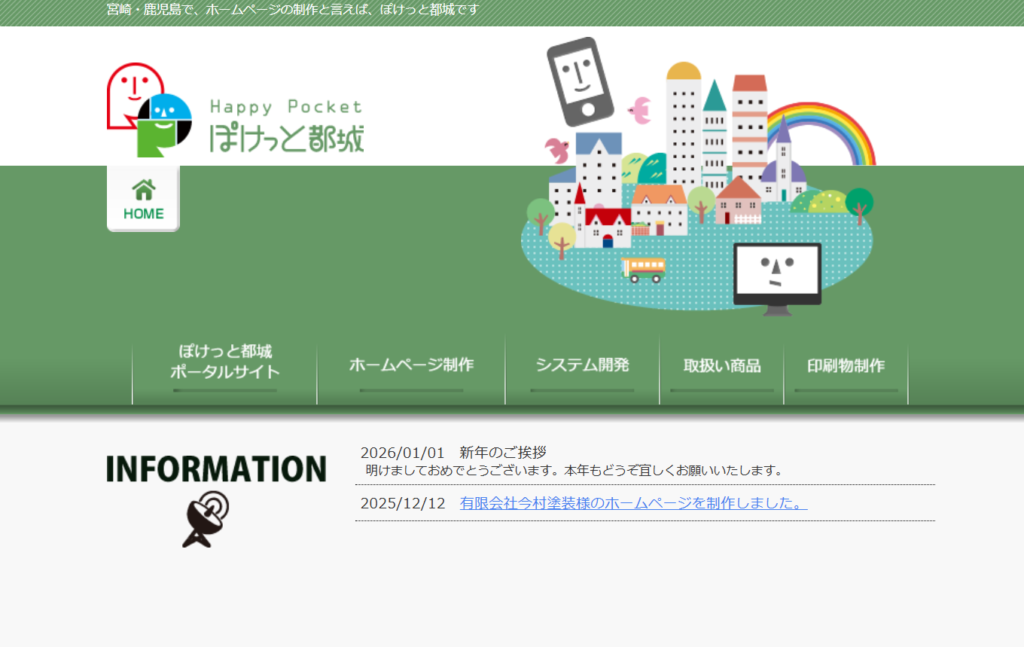Click the satellite dish icon under INFORMATION
The height and width of the screenshot is (647, 1024).
pos(206,519)
